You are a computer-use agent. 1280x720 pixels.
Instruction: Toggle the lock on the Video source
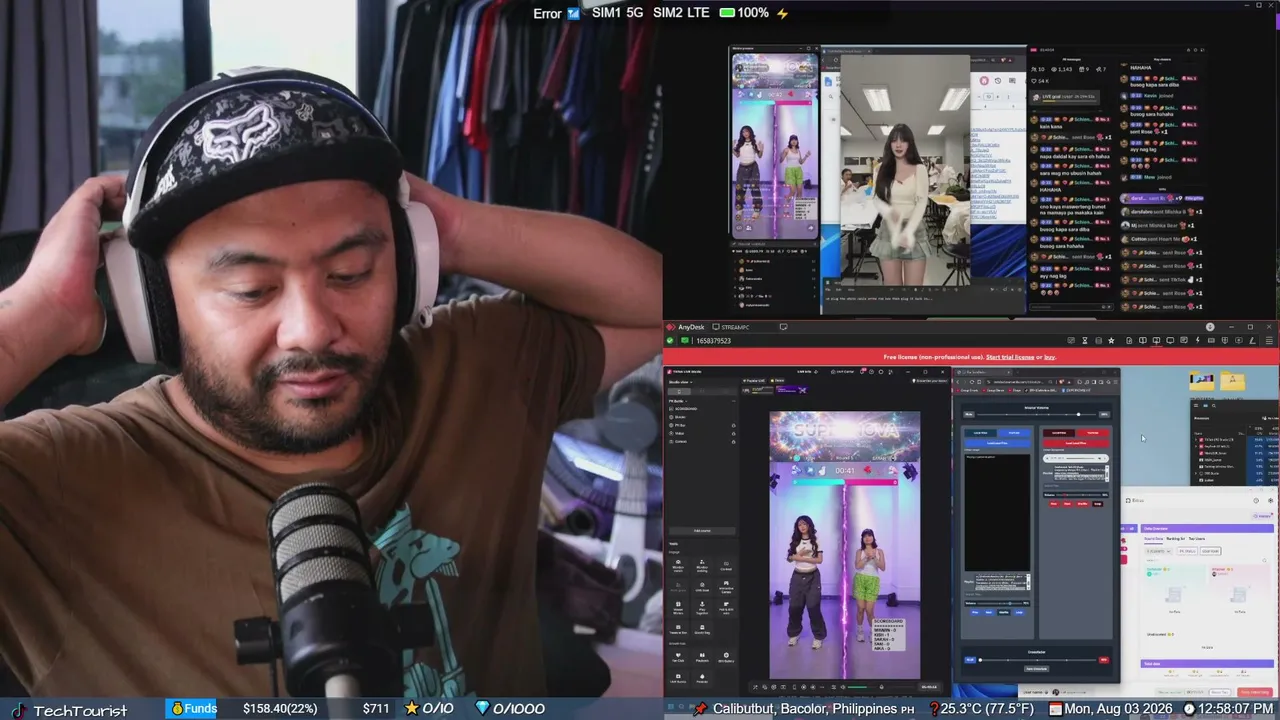point(733,433)
